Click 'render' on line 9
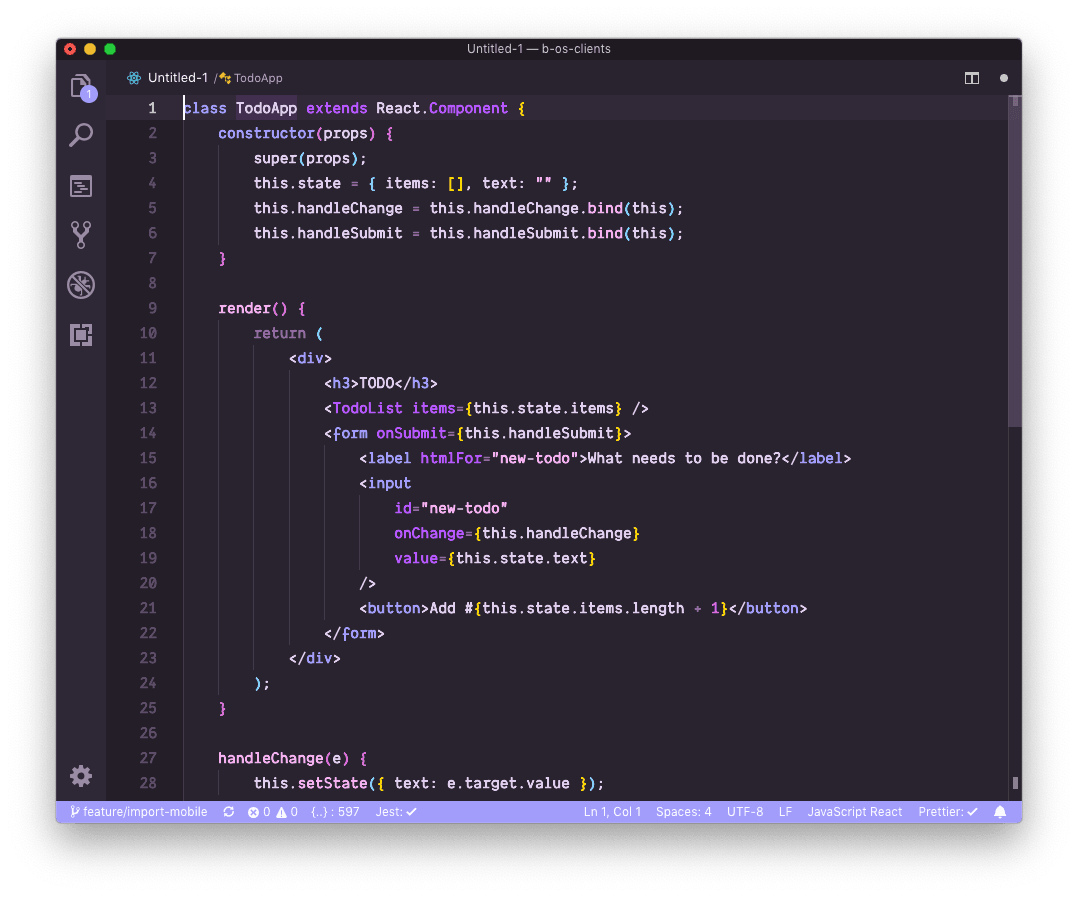 point(244,309)
